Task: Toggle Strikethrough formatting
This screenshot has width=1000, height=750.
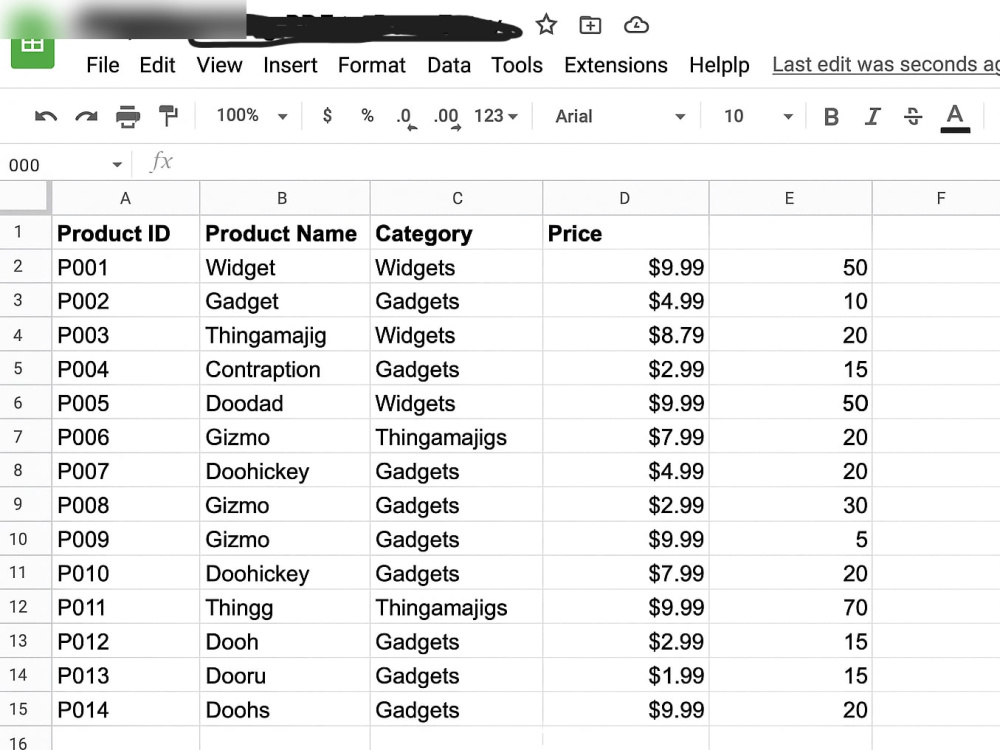Action: [913, 116]
